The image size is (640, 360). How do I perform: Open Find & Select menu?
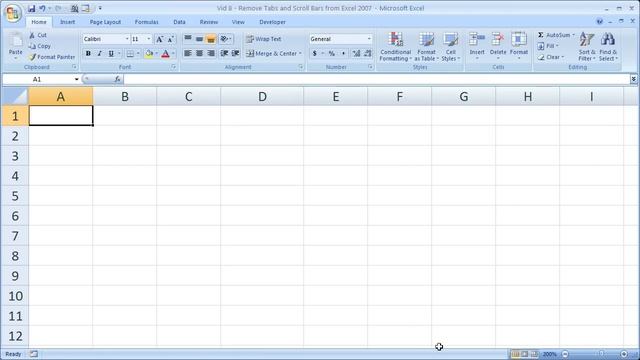coord(608,47)
